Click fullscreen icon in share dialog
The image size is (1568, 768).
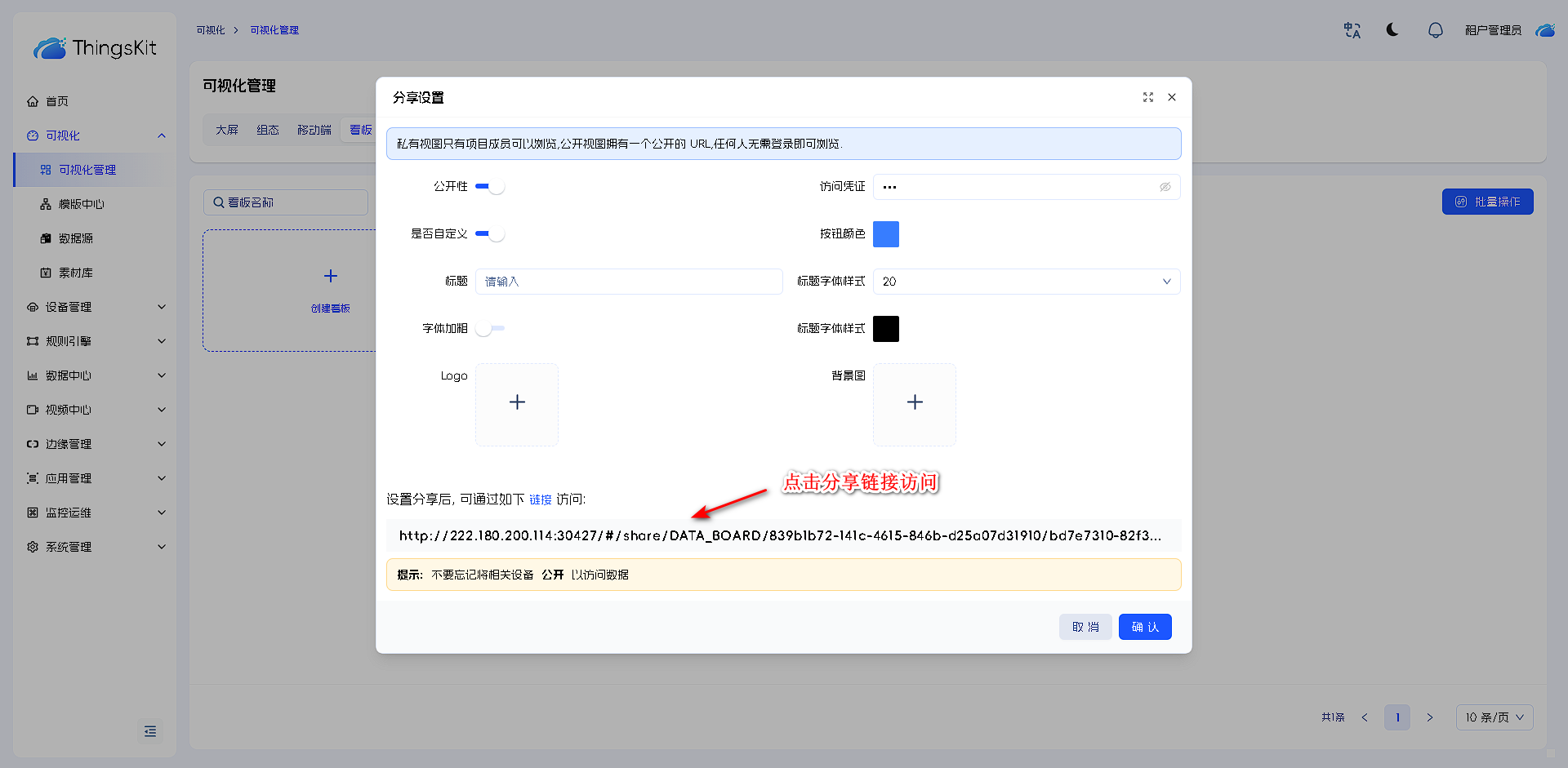point(1147,97)
